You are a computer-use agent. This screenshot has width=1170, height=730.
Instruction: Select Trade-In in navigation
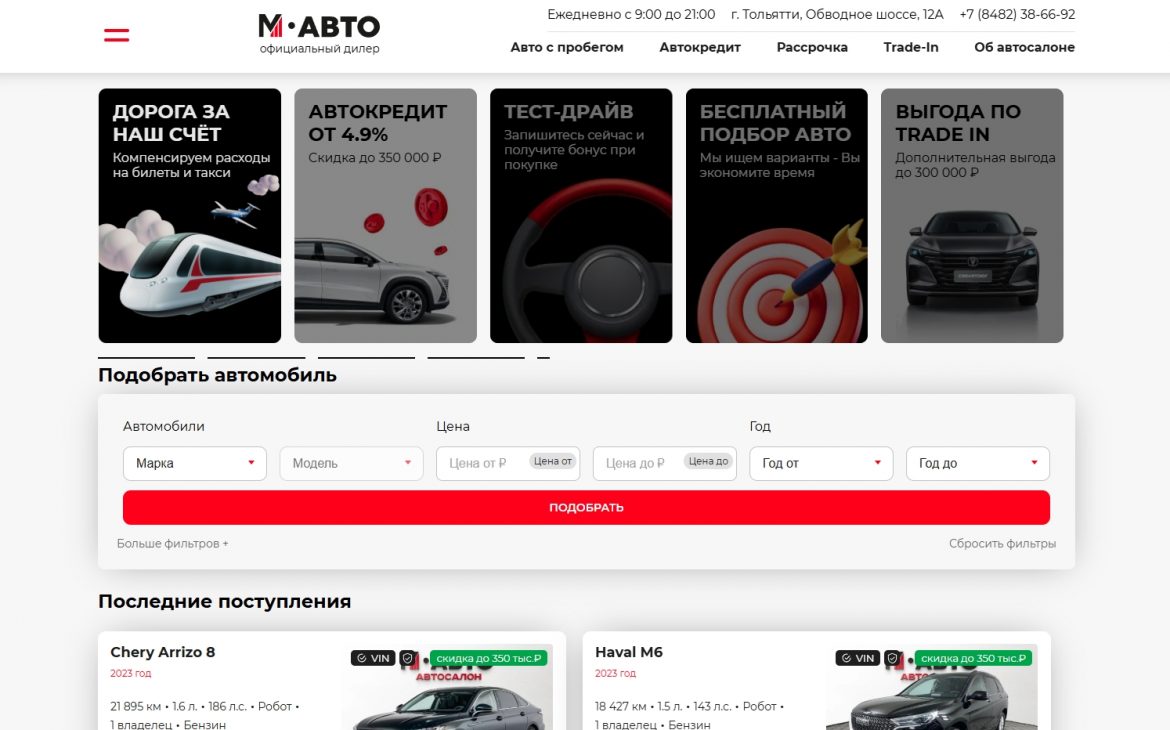(911, 47)
